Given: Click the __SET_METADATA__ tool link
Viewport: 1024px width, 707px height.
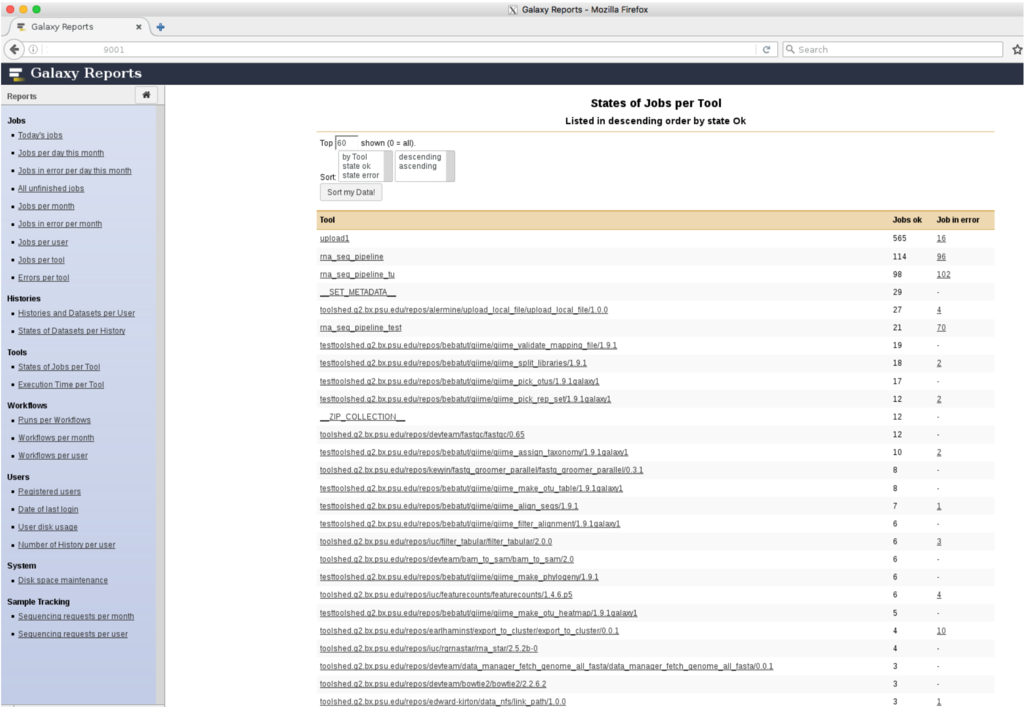Looking at the screenshot, I should (358, 292).
